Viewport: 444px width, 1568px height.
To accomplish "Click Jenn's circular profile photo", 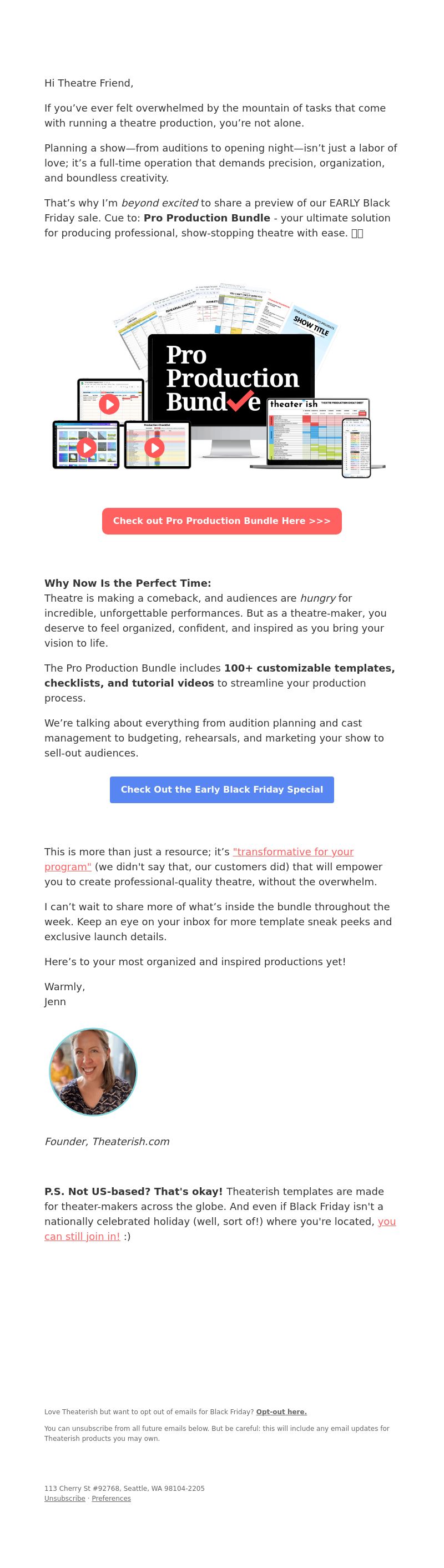I will pyautogui.click(x=93, y=1072).
